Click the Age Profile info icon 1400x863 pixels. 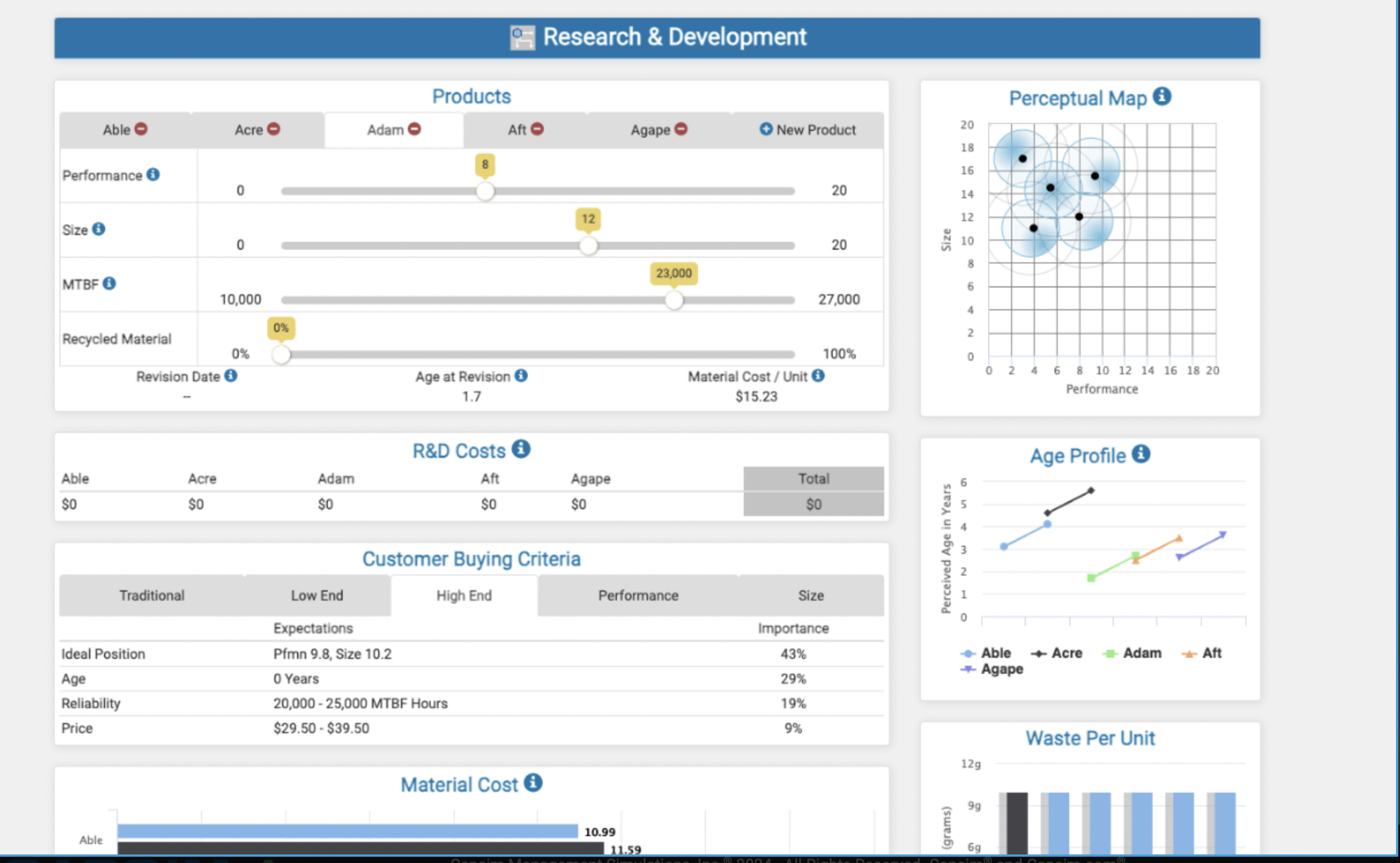pos(1141,454)
